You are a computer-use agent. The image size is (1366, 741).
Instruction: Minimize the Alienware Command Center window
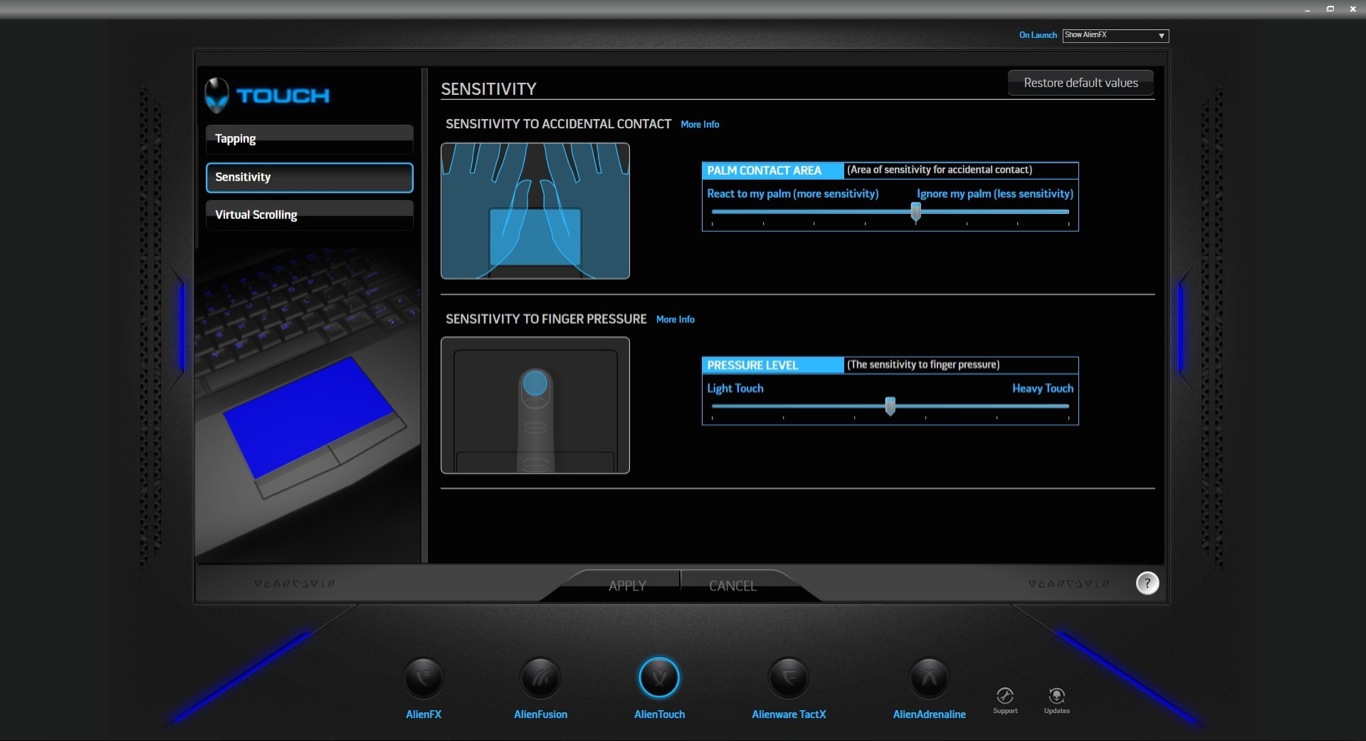tap(1307, 9)
